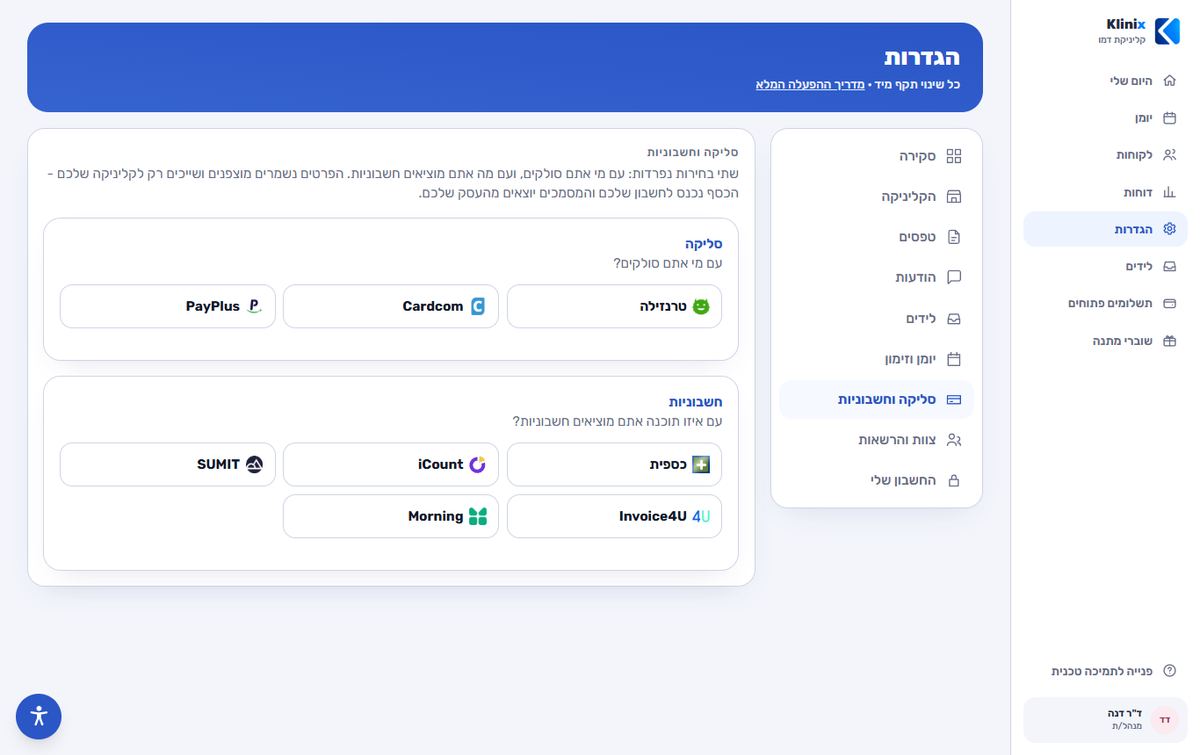Click the הגדרות page heading
This screenshot has width=1200, height=755.
coord(922,57)
